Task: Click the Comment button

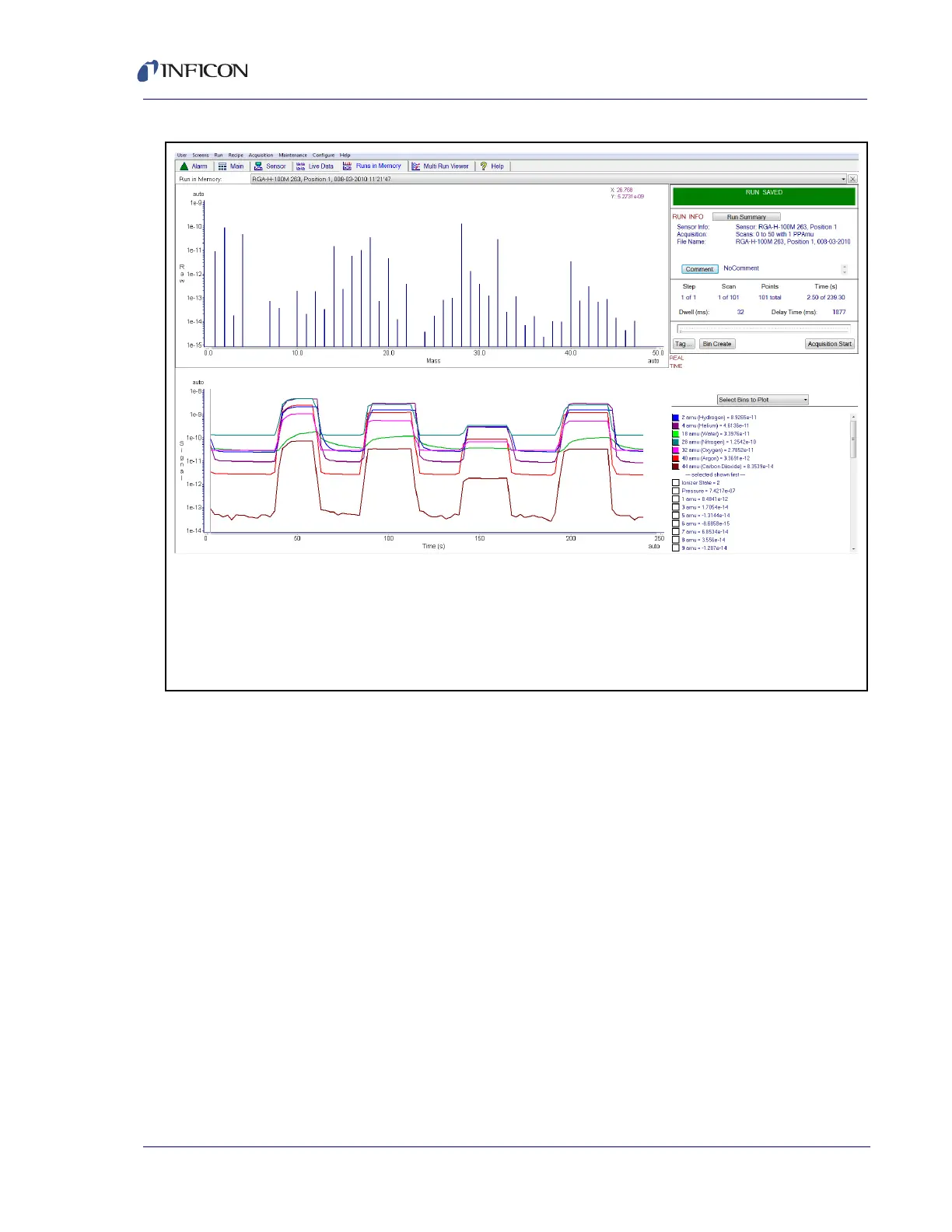Action: pyautogui.click(x=700, y=269)
